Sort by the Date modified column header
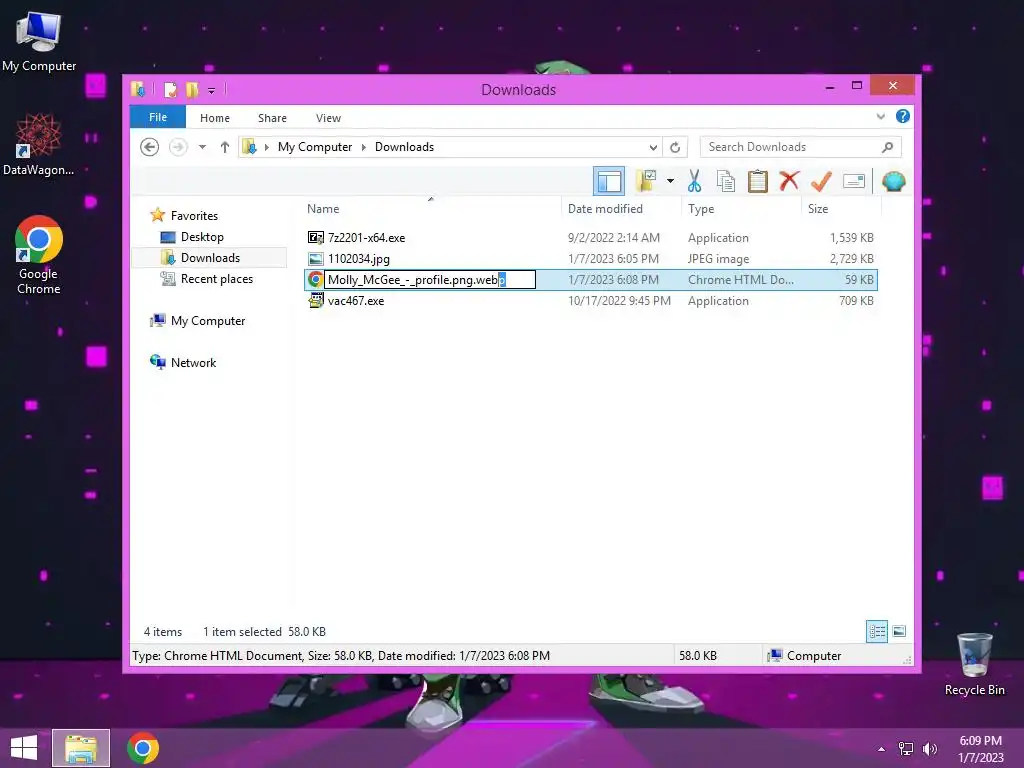Viewport: 1024px width, 768px height. pyautogui.click(x=605, y=208)
